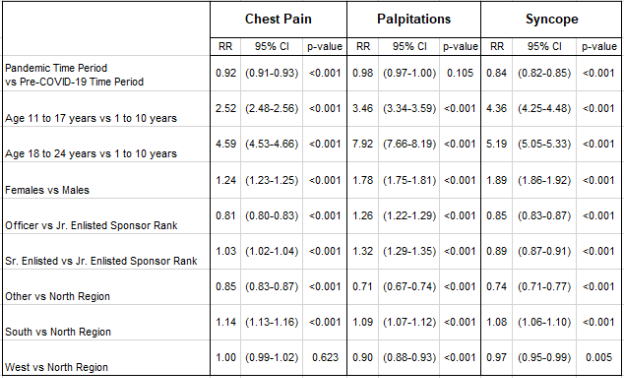Select the Chest Pain p-value 0.623 cell
The height and width of the screenshot is (378, 625).
[325, 357]
